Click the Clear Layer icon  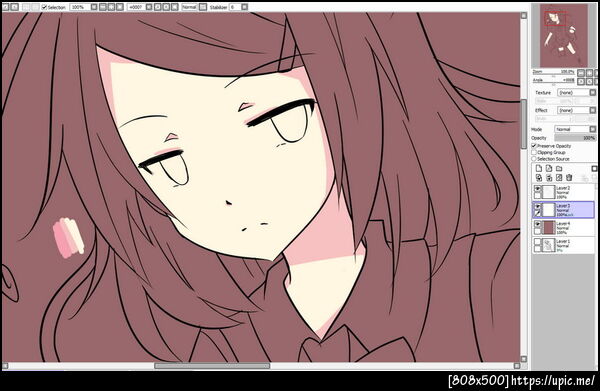(x=559, y=178)
